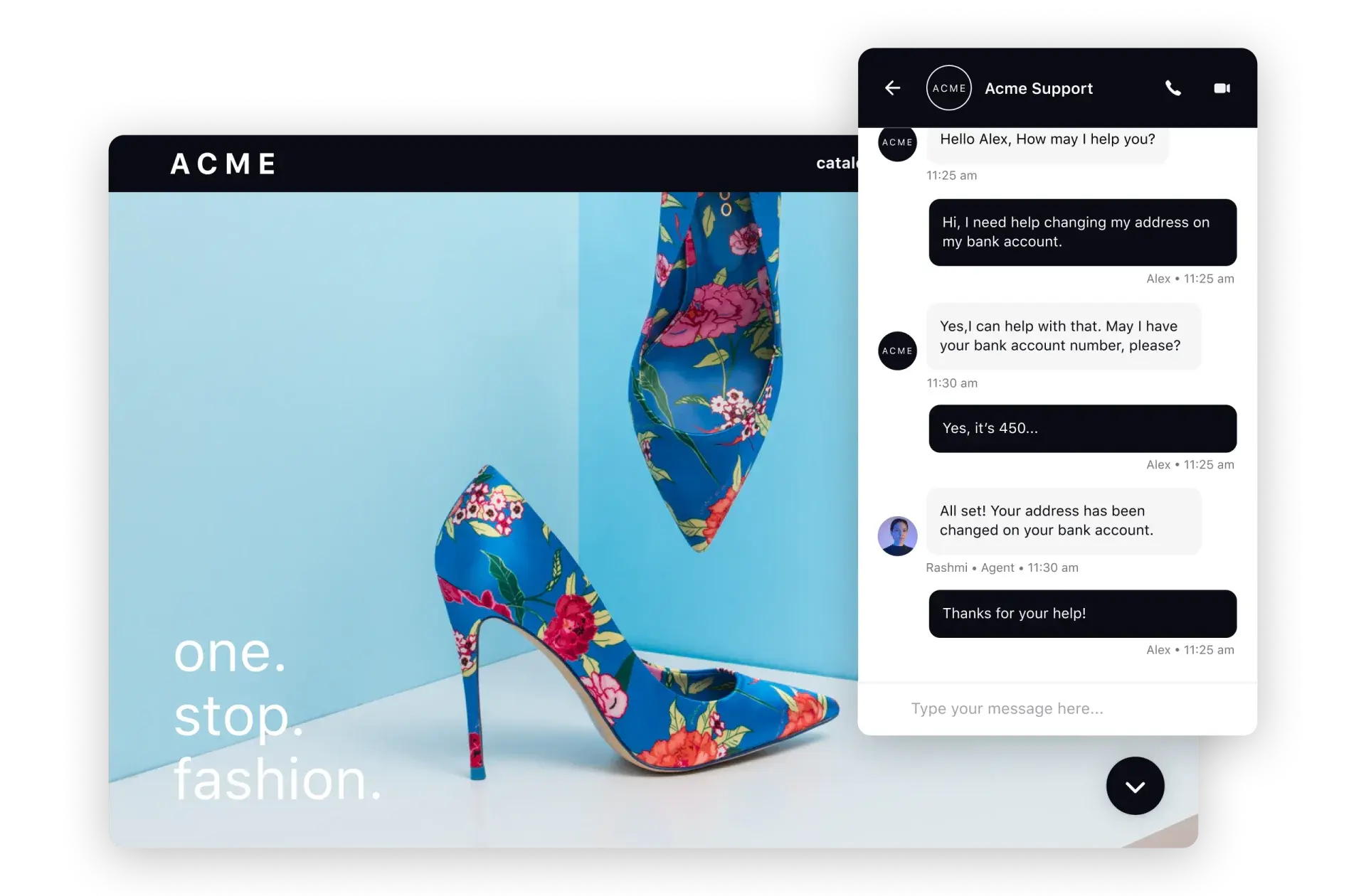This screenshot has width=1366, height=896.
Task: Go back using the chat arrow
Action: (892, 87)
